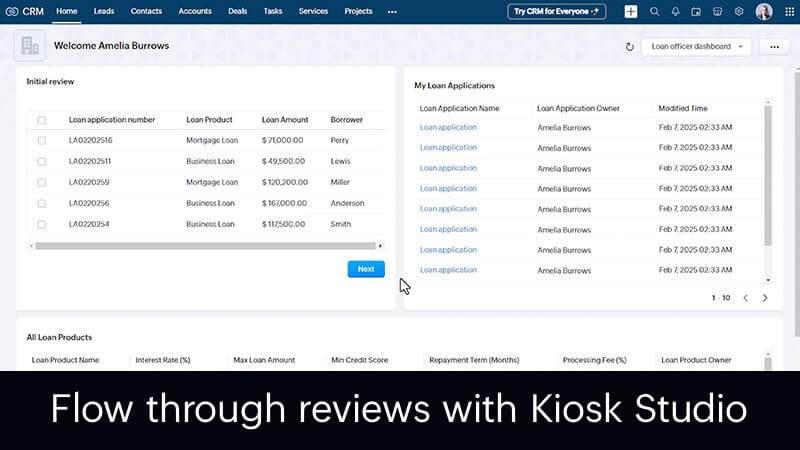The width and height of the screenshot is (800, 450).
Task: Click the Try CRM for Everyone button
Action: (557, 11)
